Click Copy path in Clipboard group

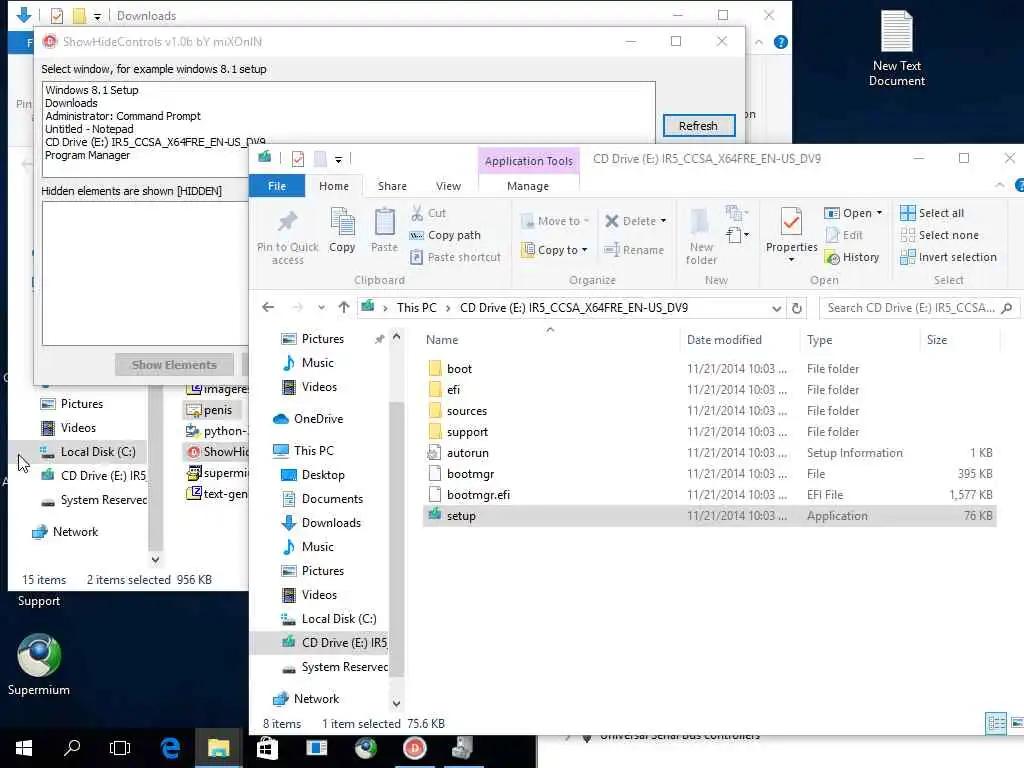coord(445,235)
